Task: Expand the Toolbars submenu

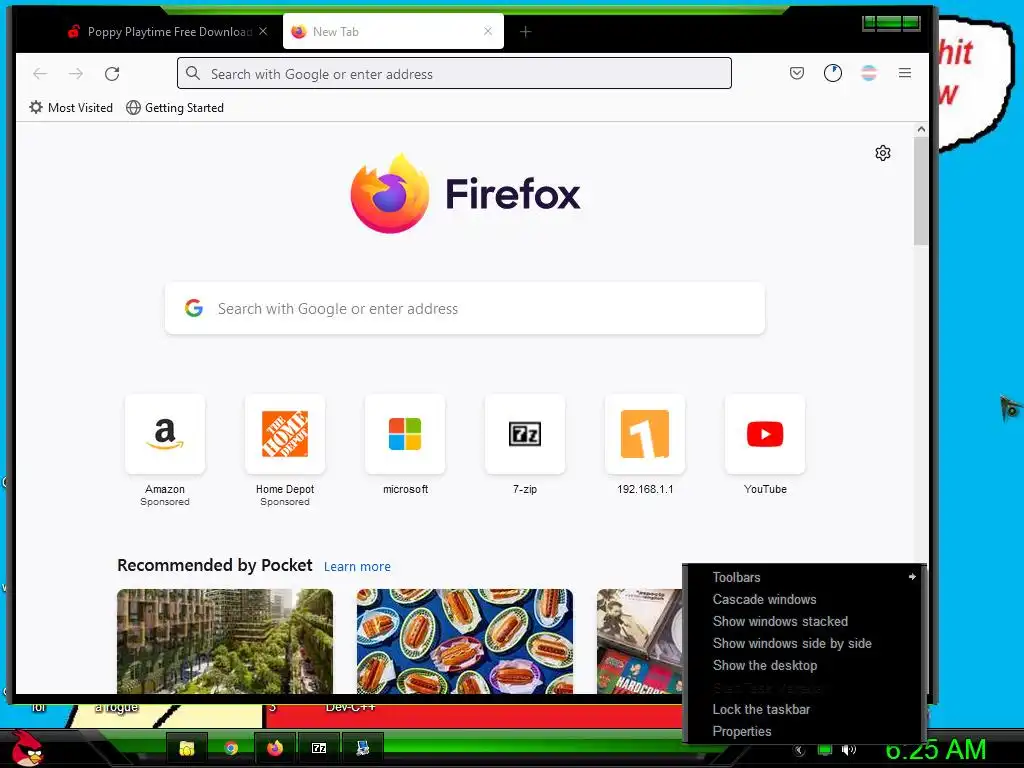Action: [x=805, y=577]
